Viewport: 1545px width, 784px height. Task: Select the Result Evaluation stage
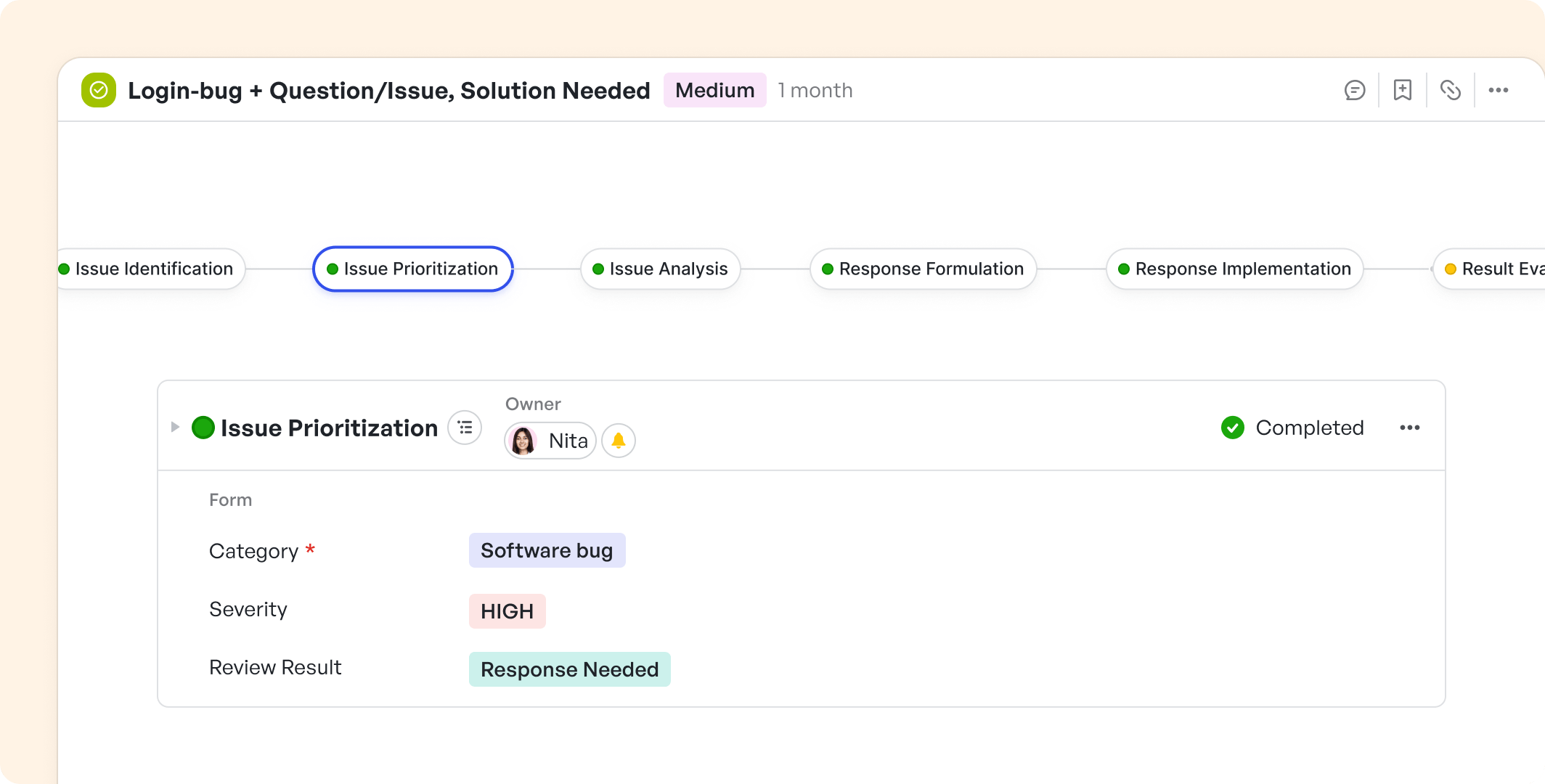click(x=1490, y=269)
